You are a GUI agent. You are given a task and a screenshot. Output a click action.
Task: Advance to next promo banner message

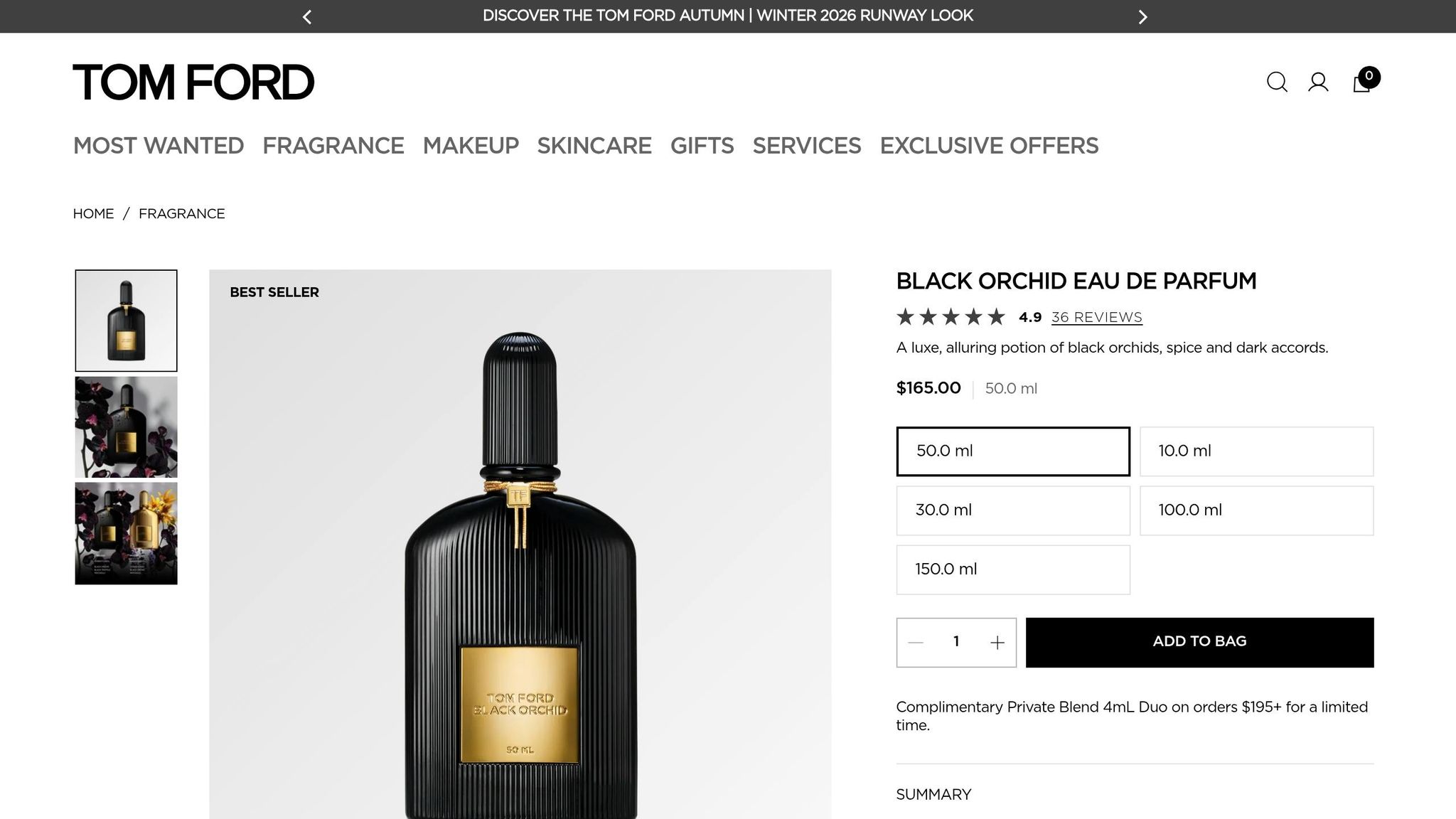pyautogui.click(x=1142, y=17)
